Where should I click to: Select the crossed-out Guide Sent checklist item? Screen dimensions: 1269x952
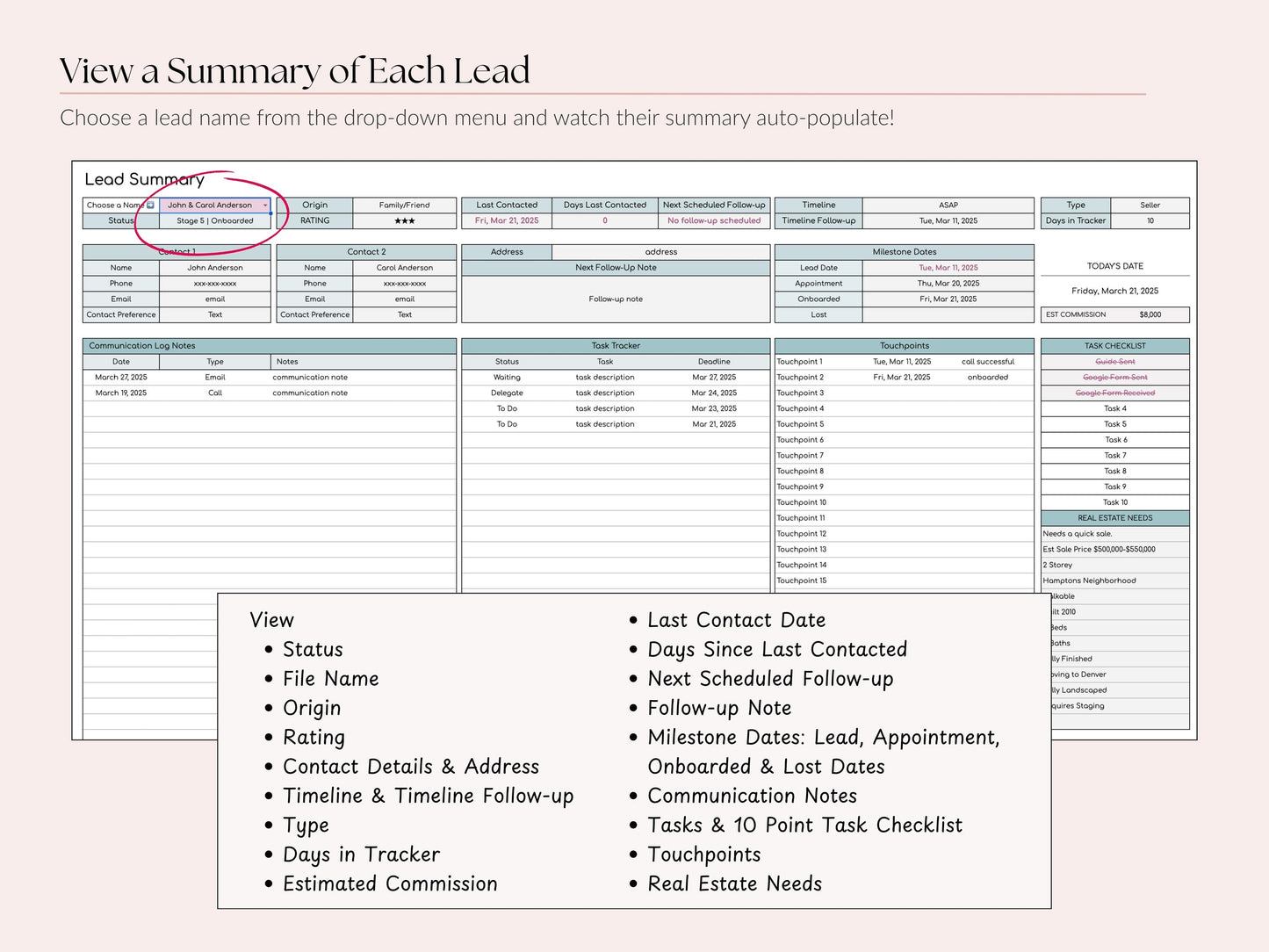coord(1115,362)
